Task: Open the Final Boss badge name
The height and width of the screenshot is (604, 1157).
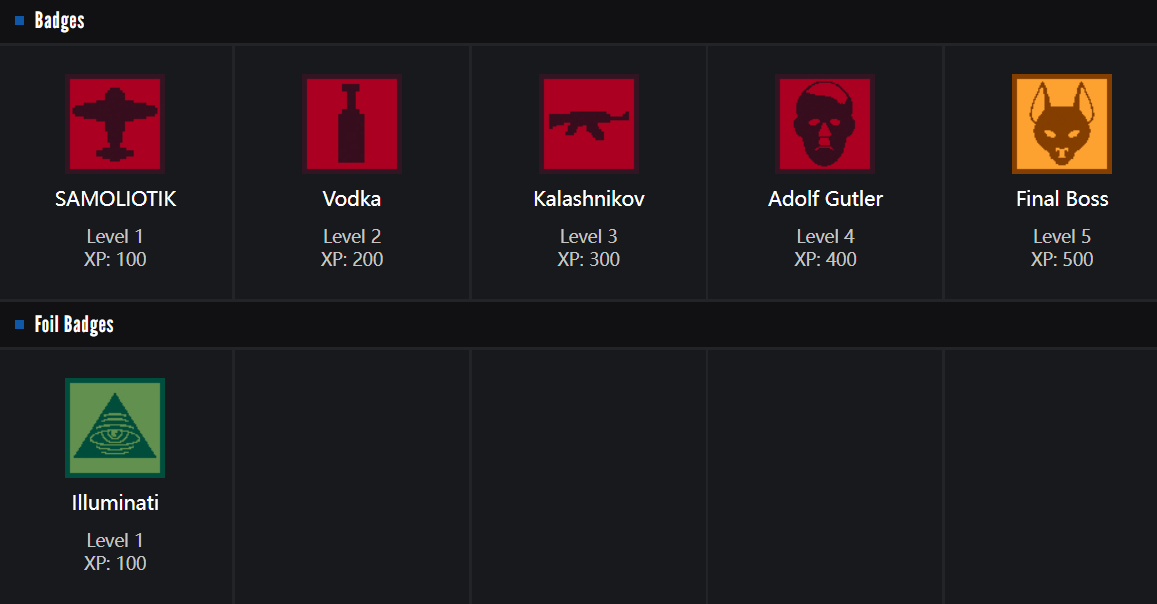Action: pyautogui.click(x=1062, y=199)
